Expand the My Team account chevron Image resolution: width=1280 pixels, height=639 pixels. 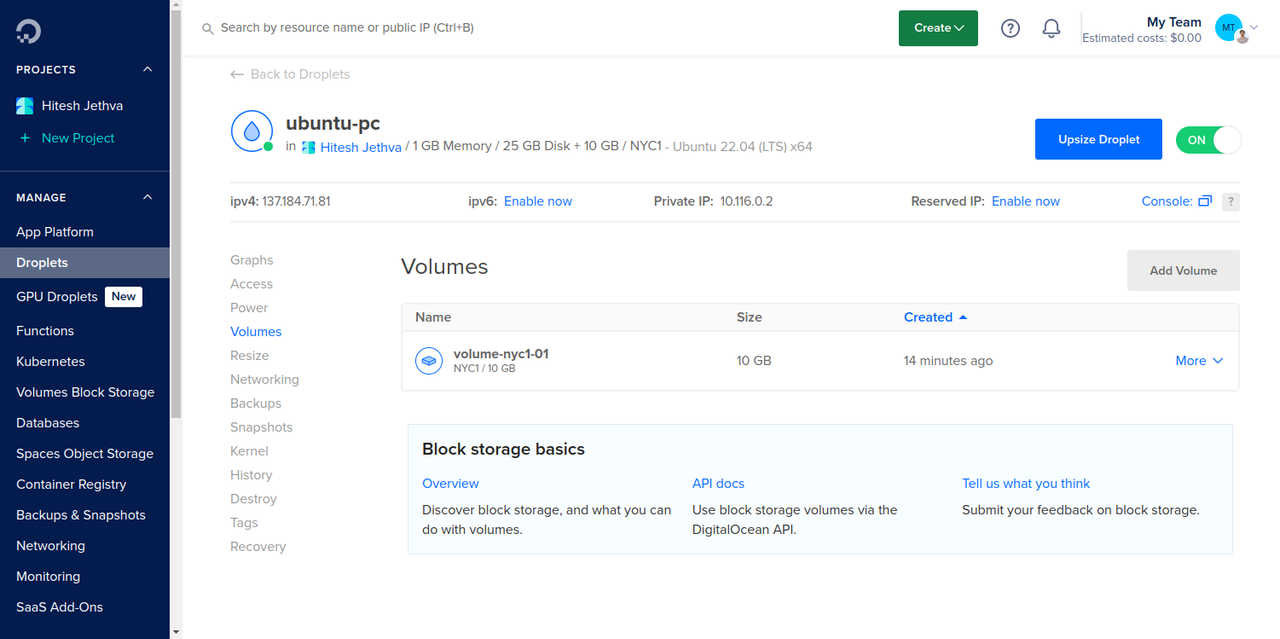pos(1254,28)
